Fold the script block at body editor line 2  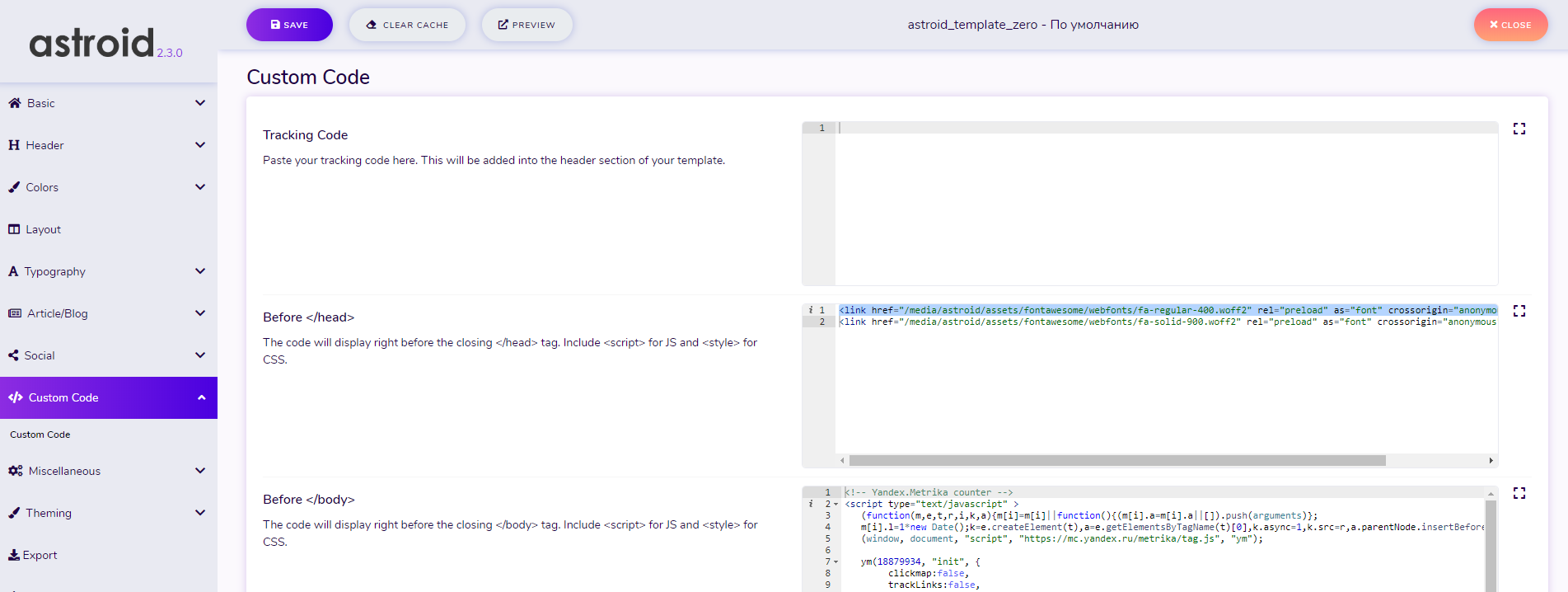835,504
